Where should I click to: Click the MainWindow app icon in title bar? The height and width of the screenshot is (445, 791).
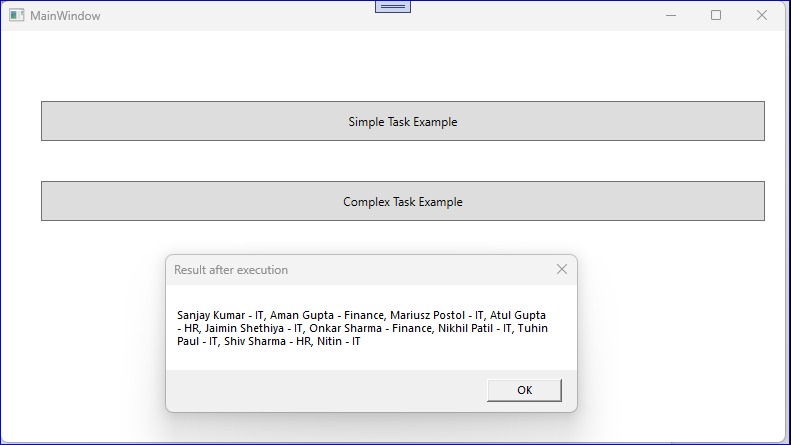[16, 16]
